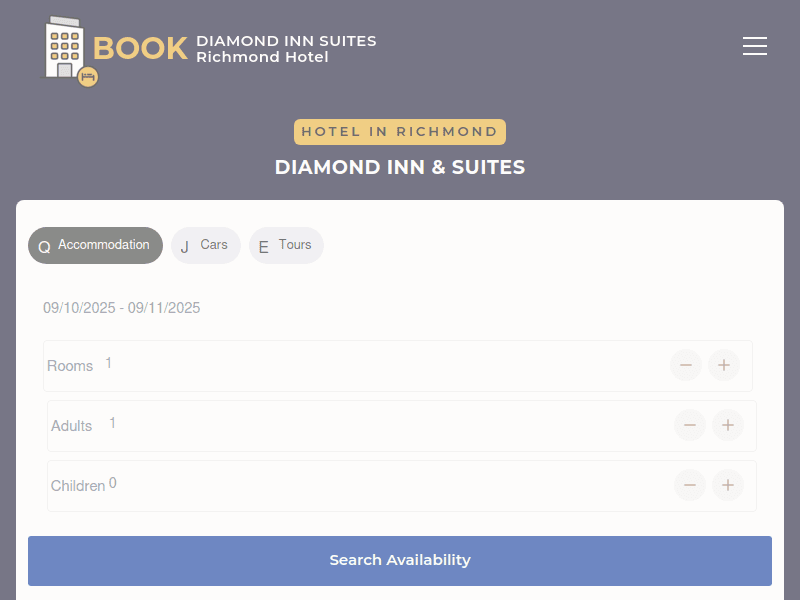Click the Adults quantity value
Screen dimensions: 800x600
click(112, 423)
